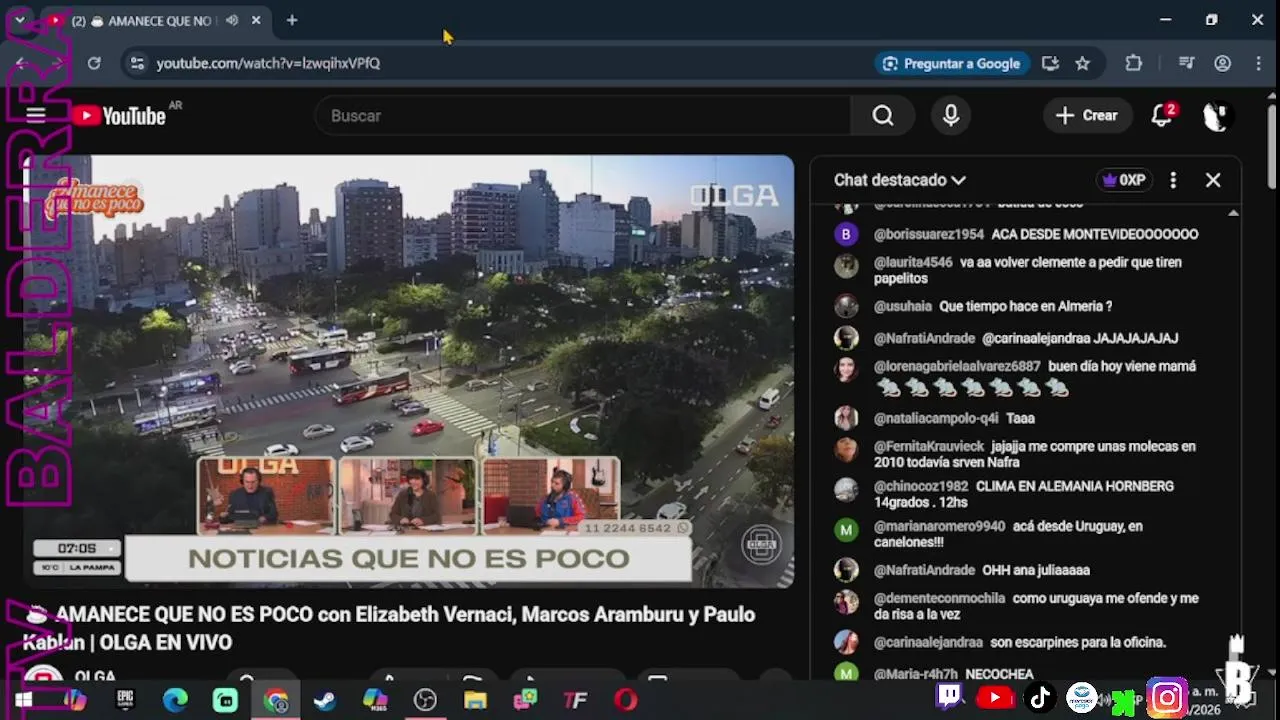Screen dimensions: 1280x720
Task: Focus the Buscar search field
Action: (584, 116)
